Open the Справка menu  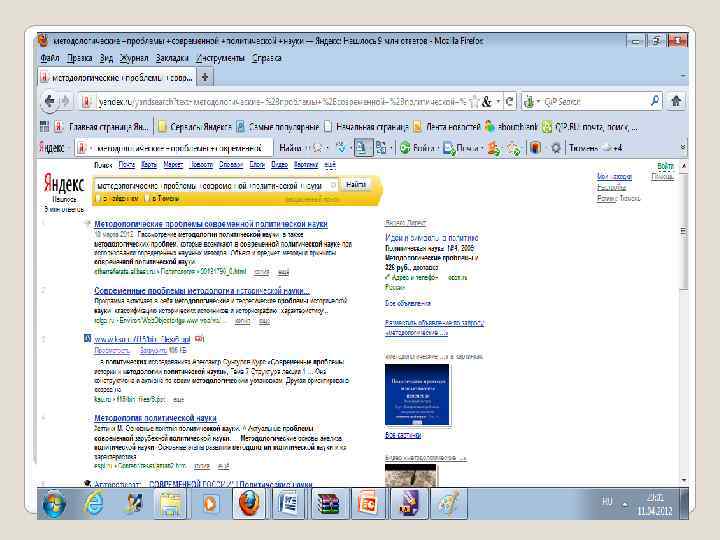point(266,58)
